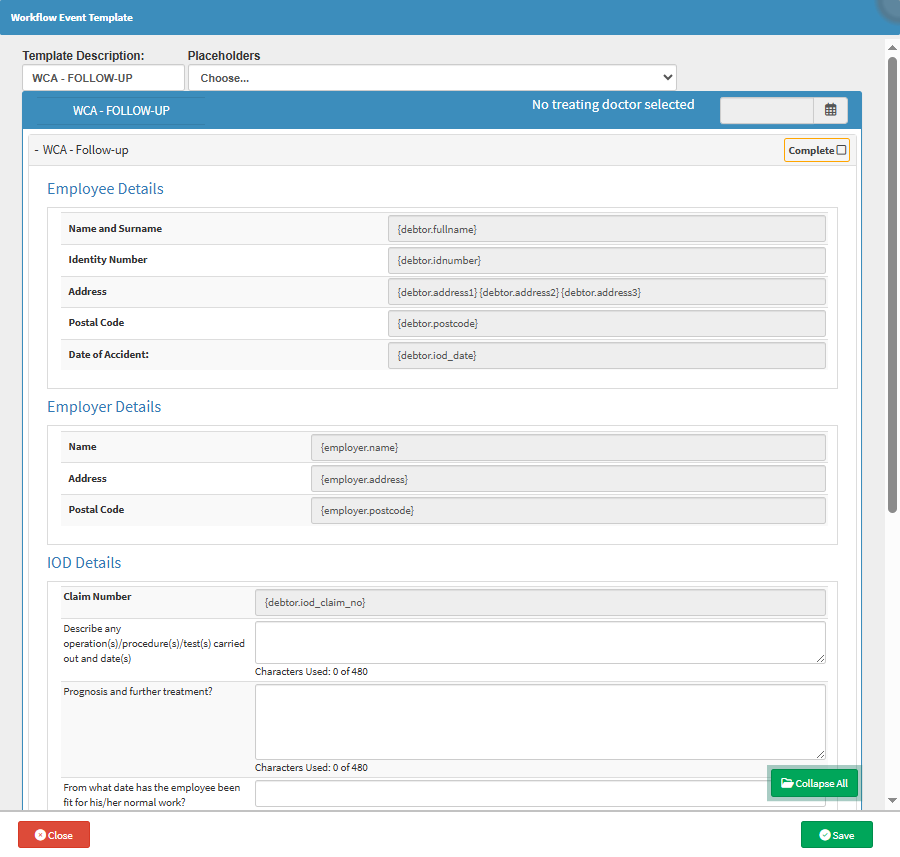Click the date field beside the calendar icon
The image size is (900, 857).
coord(766,110)
